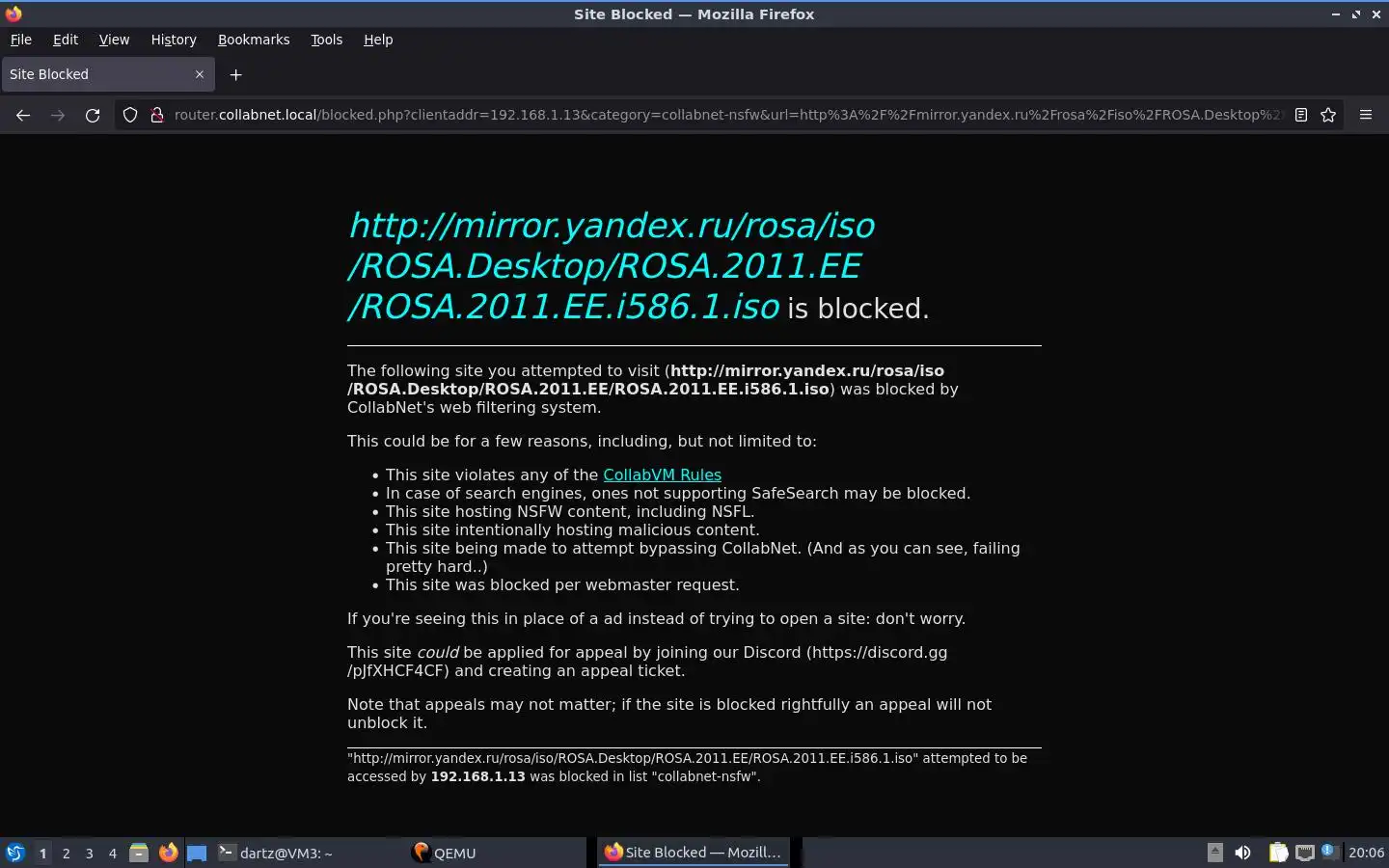Switch to workspace 1
Viewport: 1389px width, 868px height.
pos(42,853)
